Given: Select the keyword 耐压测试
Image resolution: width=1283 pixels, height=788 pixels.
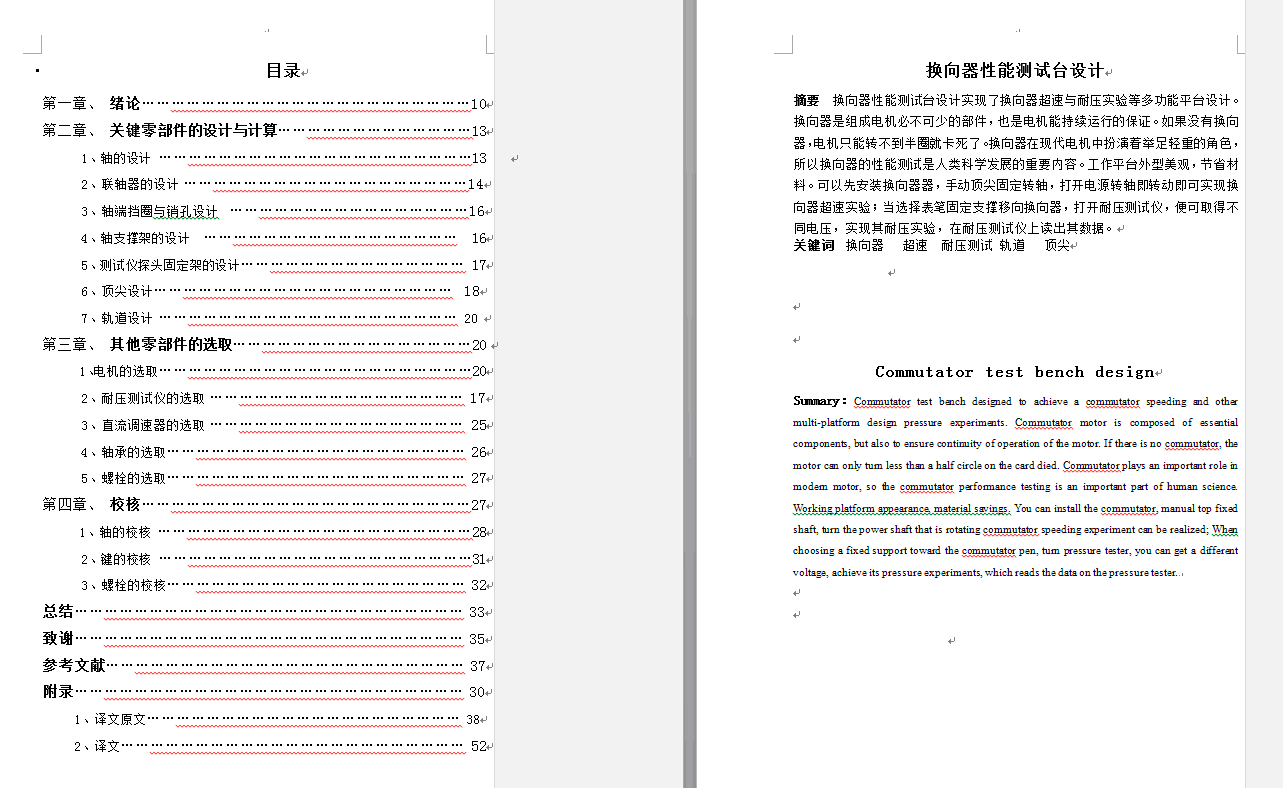Looking at the screenshot, I should (967, 245).
